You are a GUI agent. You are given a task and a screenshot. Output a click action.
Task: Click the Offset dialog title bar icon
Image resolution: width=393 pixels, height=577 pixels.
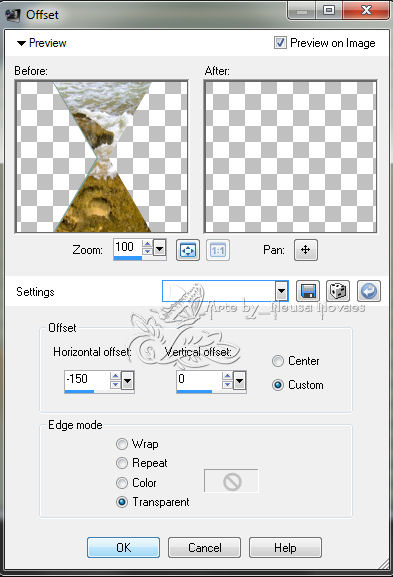coord(12,15)
